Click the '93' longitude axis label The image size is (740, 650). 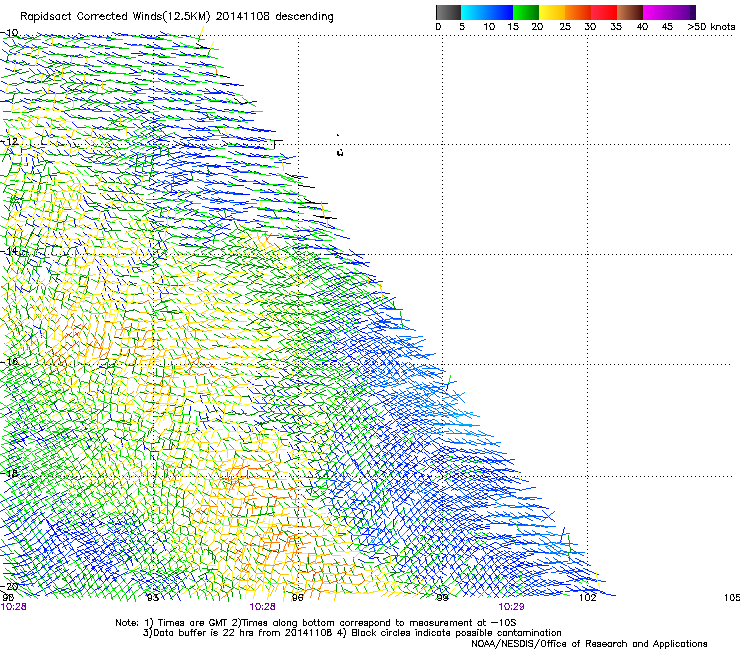[153, 598]
